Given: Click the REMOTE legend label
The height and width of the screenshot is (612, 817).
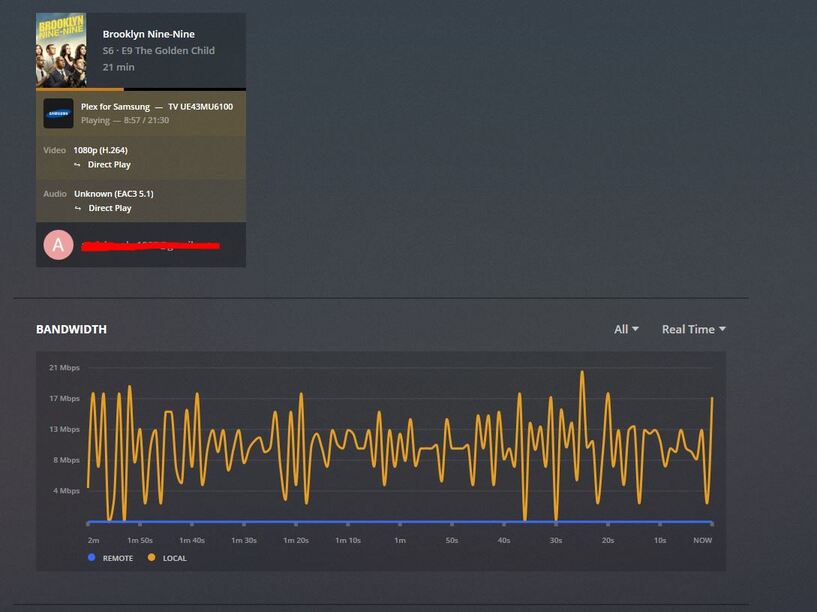Looking at the screenshot, I should [x=118, y=558].
